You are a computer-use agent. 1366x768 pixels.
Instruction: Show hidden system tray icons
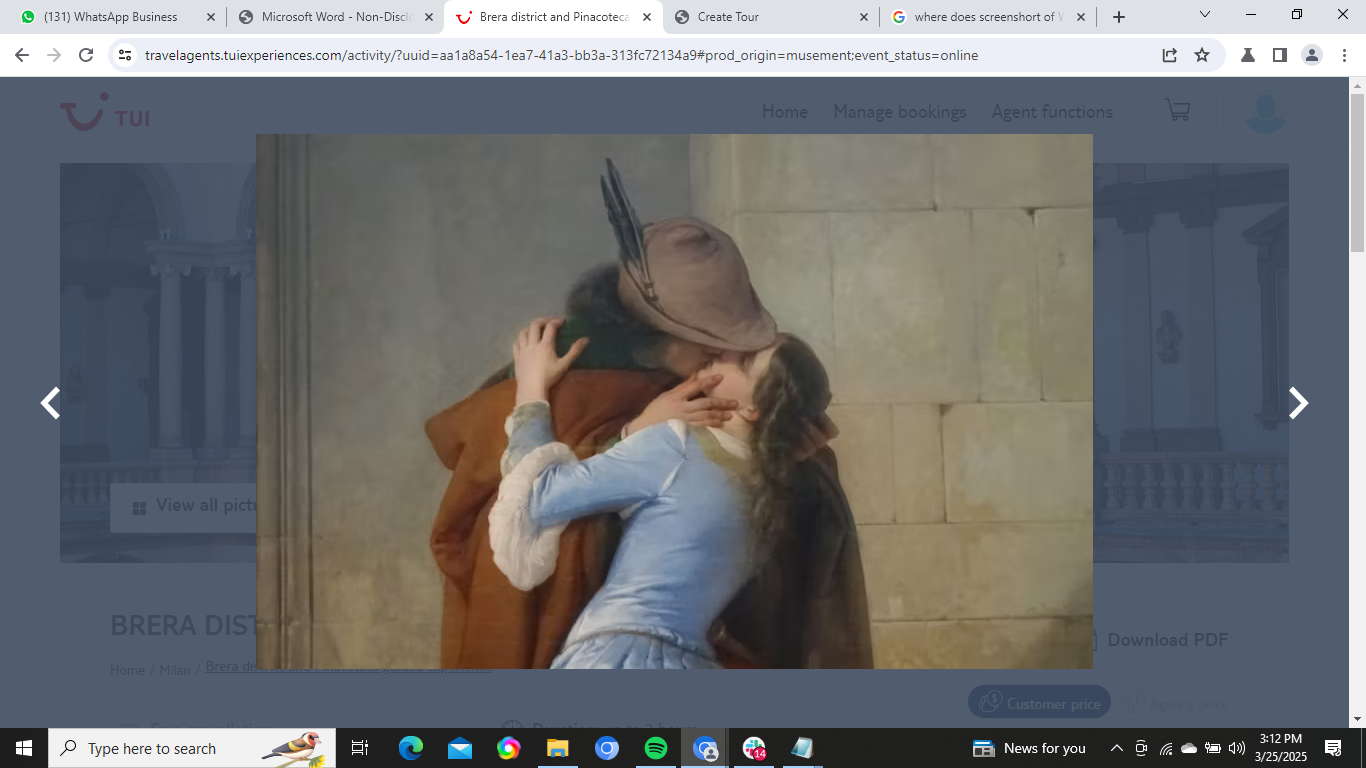click(x=1117, y=748)
